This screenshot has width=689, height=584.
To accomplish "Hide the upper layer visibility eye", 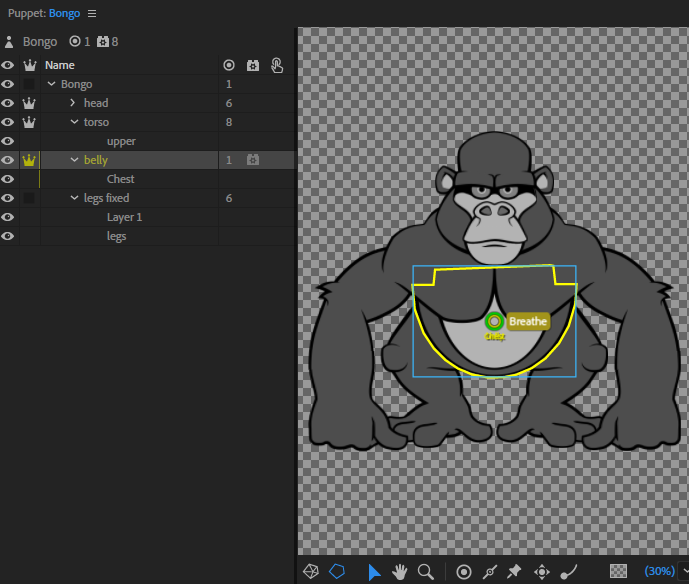I will [7, 141].
